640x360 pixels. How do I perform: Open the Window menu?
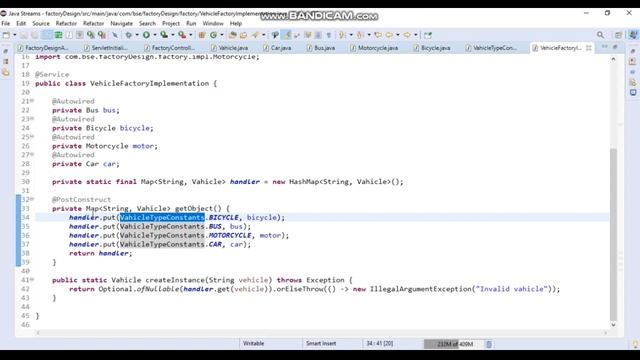213,24
